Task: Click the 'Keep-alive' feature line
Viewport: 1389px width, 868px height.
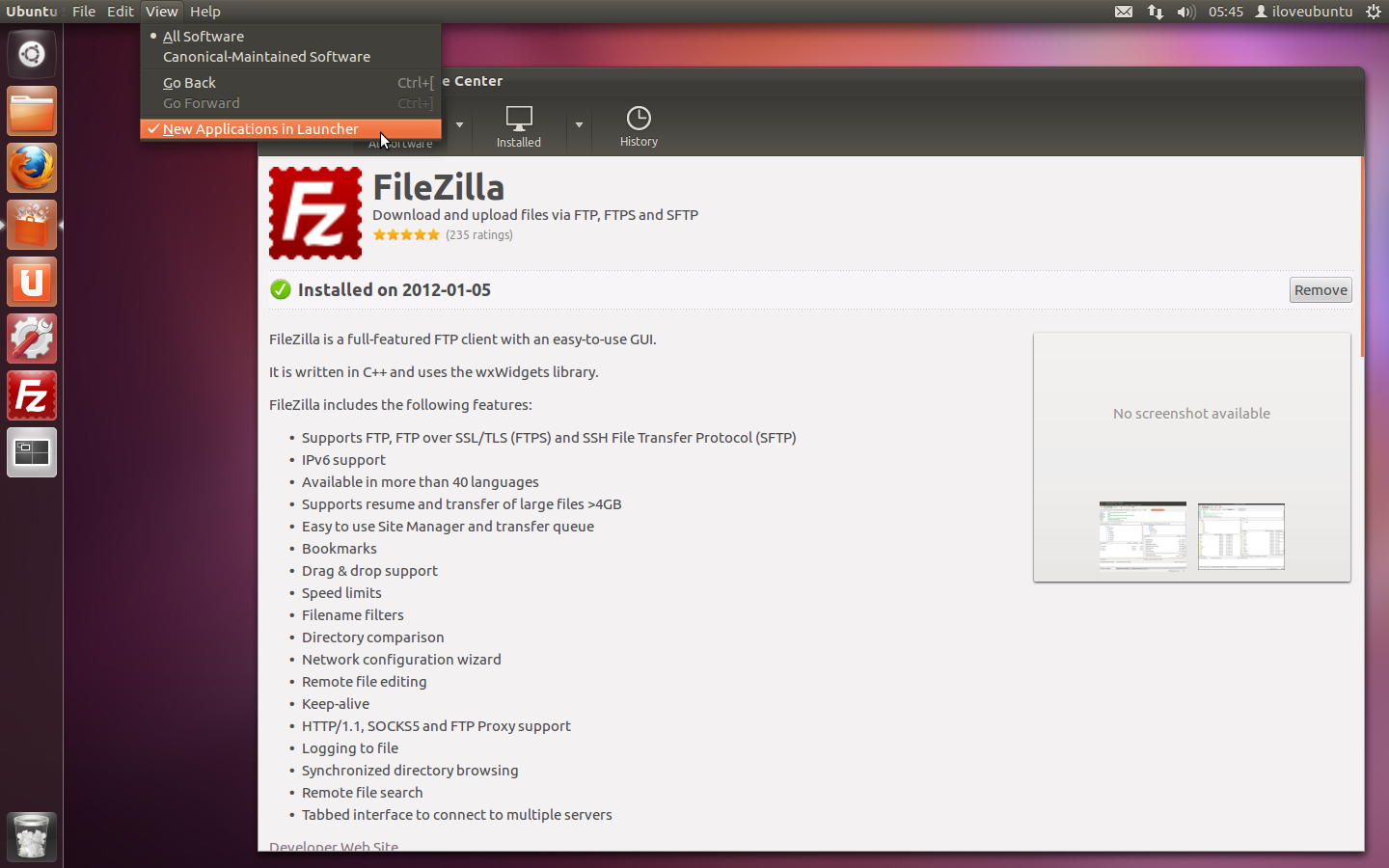Action: click(x=336, y=704)
